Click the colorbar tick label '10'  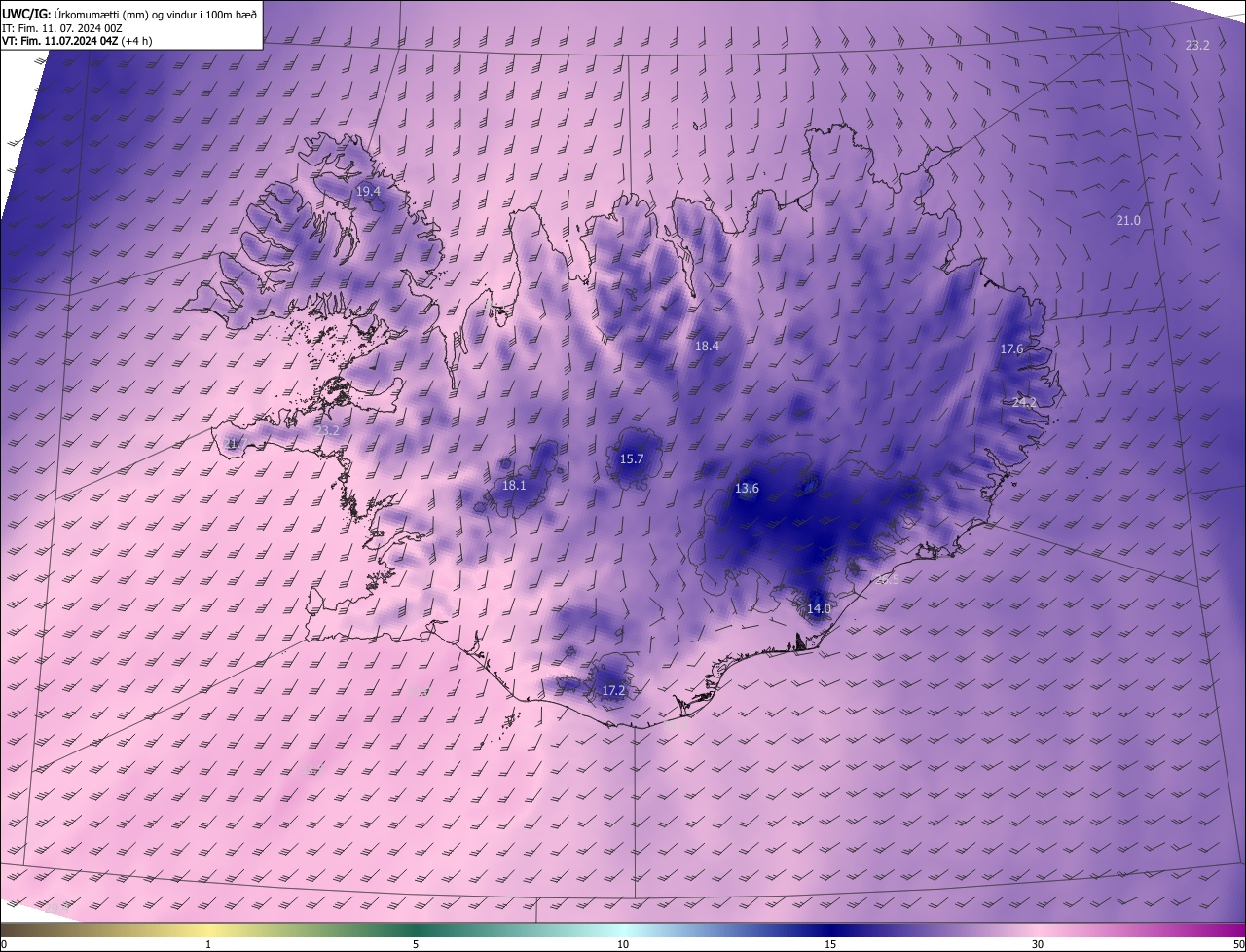pyautogui.click(x=623, y=945)
